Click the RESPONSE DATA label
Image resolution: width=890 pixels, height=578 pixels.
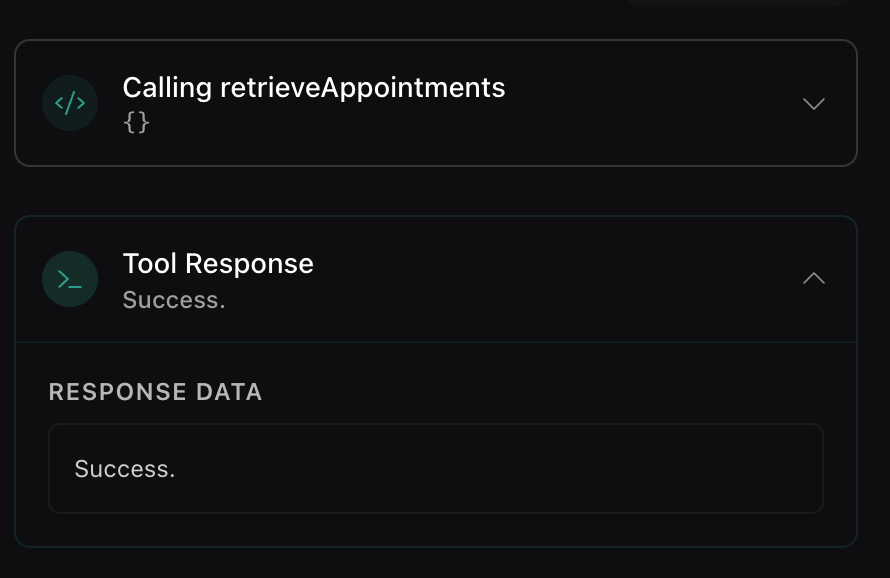[156, 392]
